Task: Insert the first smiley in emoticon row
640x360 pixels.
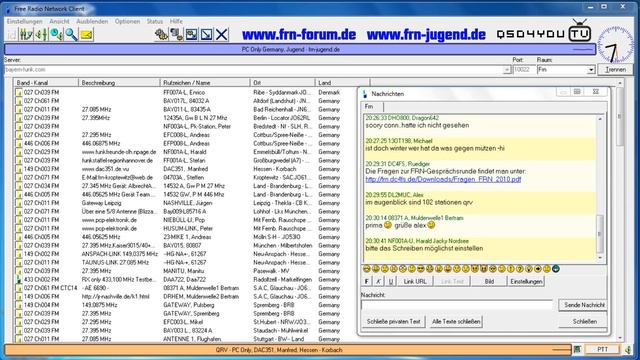Action: click(x=367, y=269)
